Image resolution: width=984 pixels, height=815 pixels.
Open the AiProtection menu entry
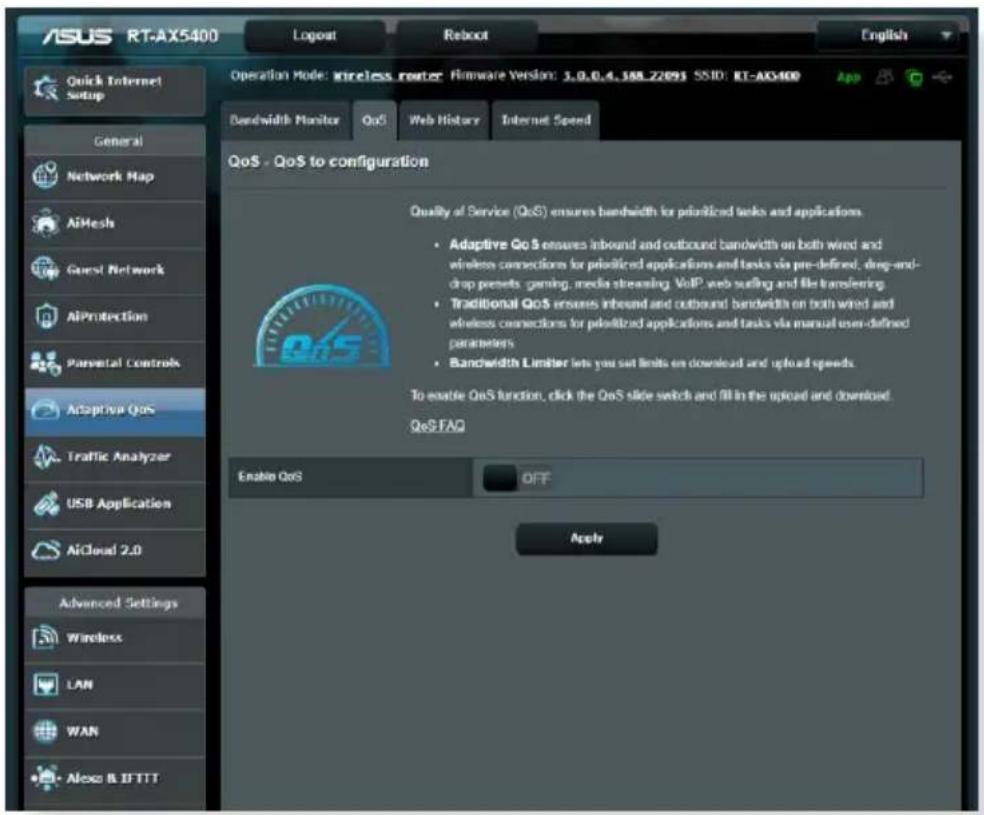(115, 317)
